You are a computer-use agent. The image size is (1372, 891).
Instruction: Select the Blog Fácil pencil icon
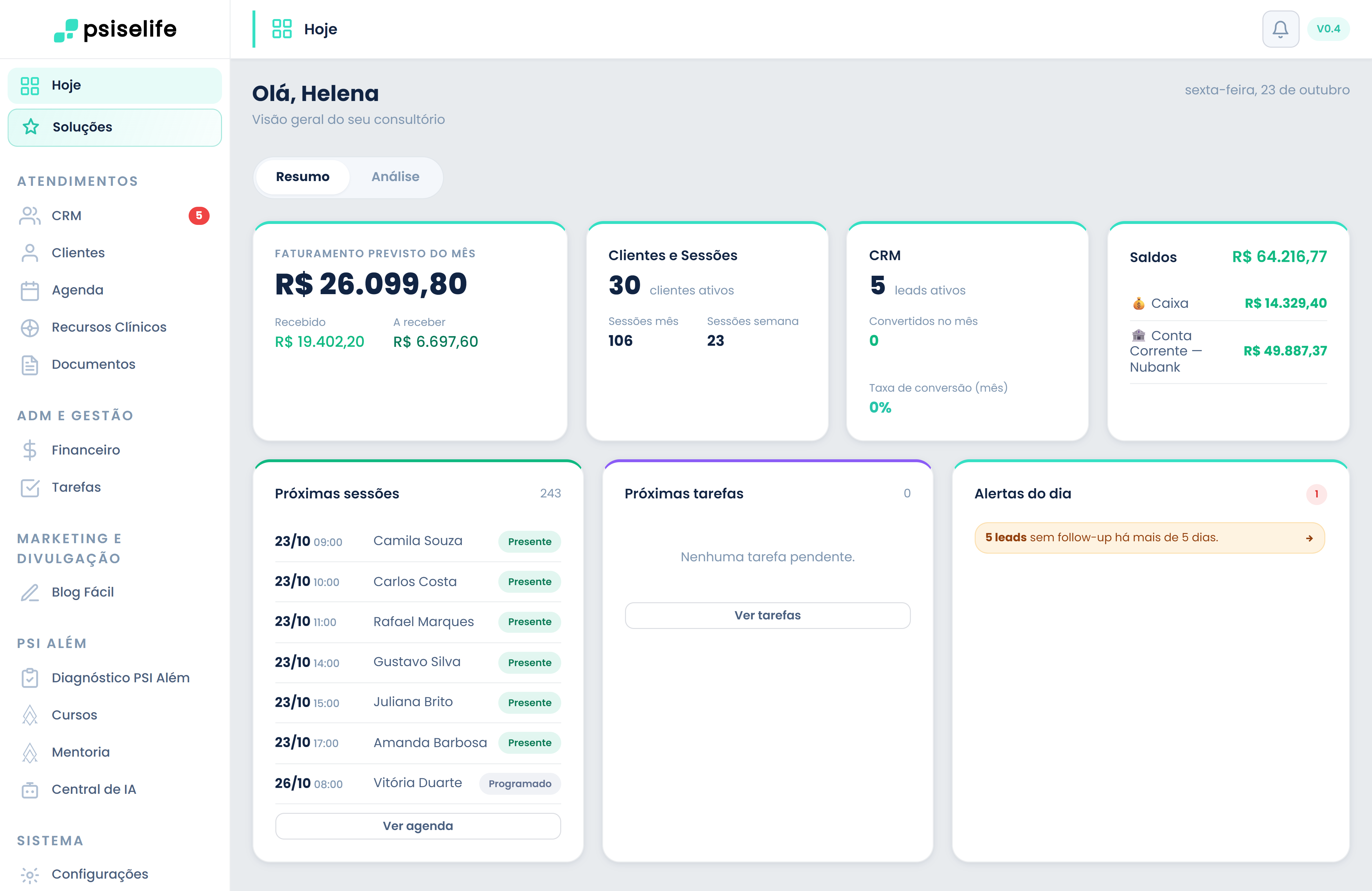coord(30,592)
